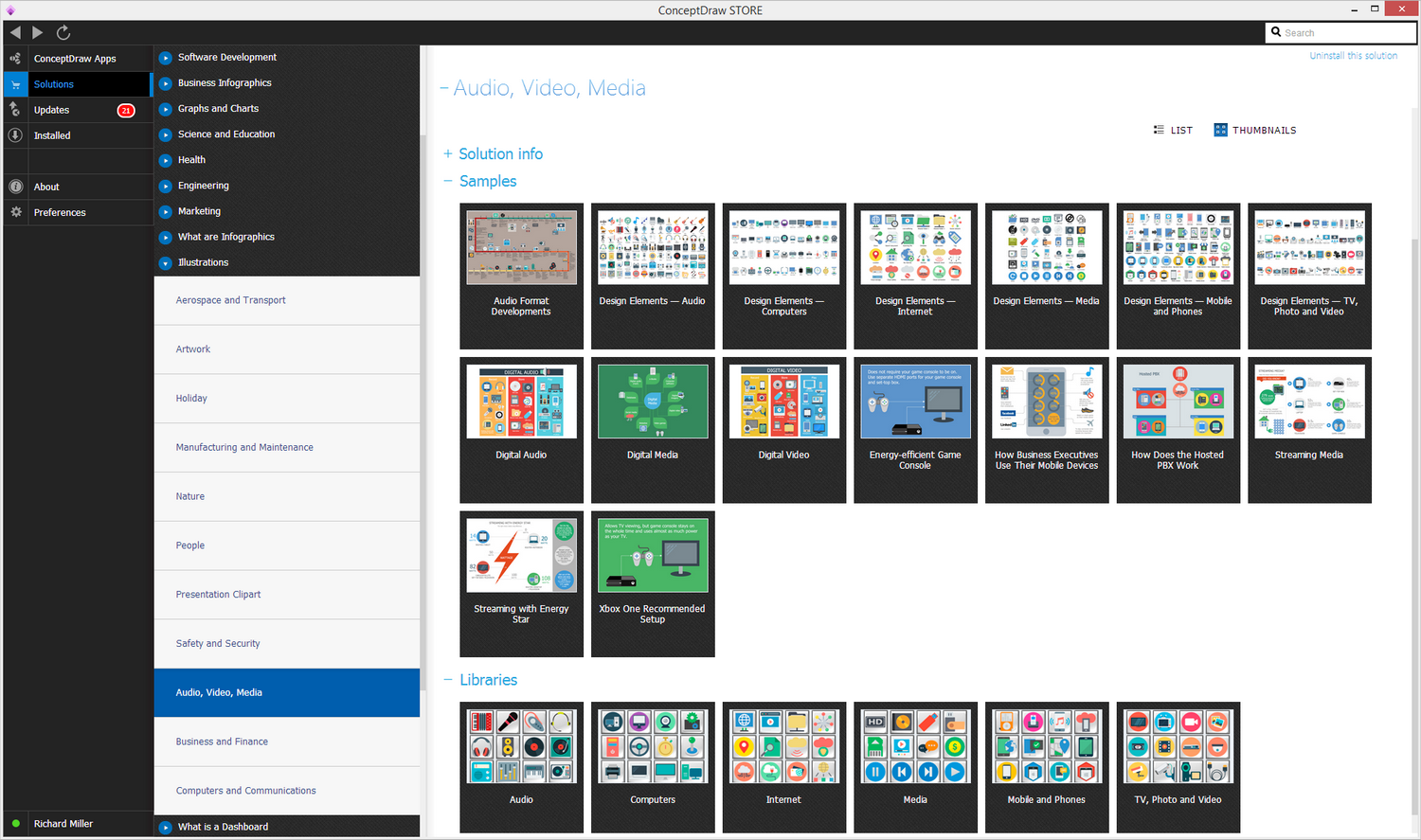Select the Holiday solution
Screen dimensions: 1421x840
tap(287, 399)
